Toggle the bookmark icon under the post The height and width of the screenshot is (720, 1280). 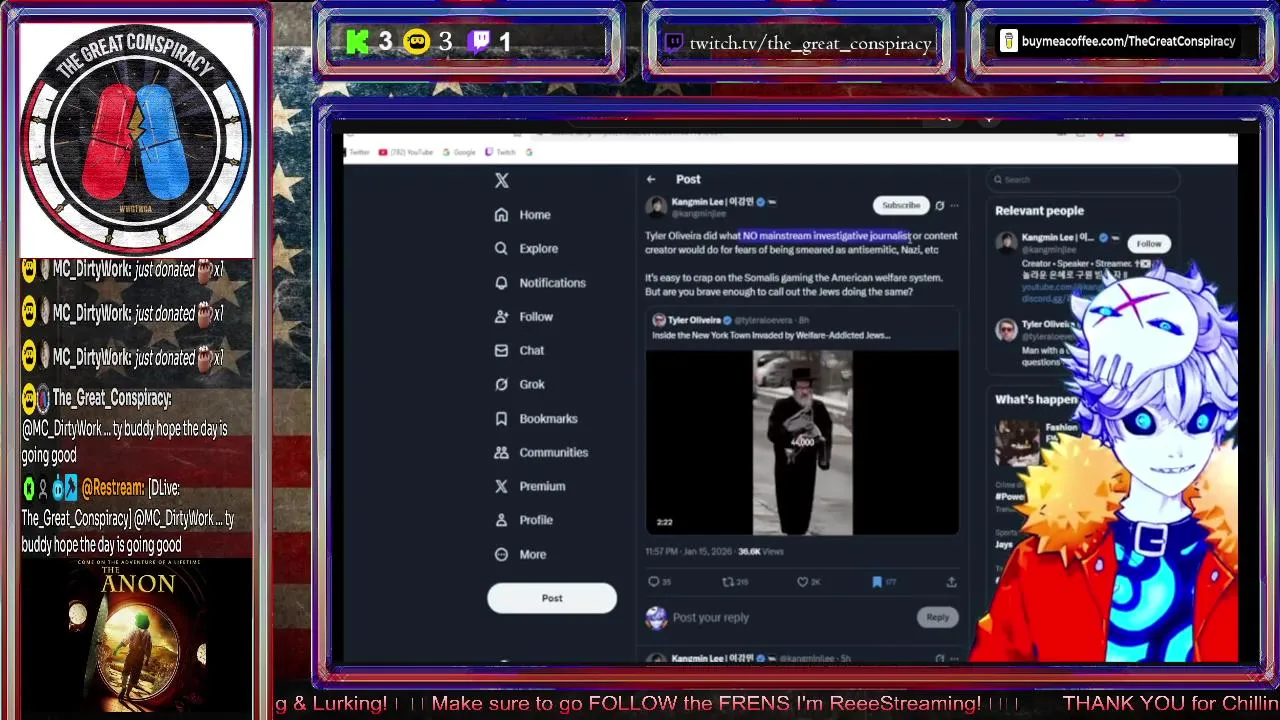[x=876, y=582]
